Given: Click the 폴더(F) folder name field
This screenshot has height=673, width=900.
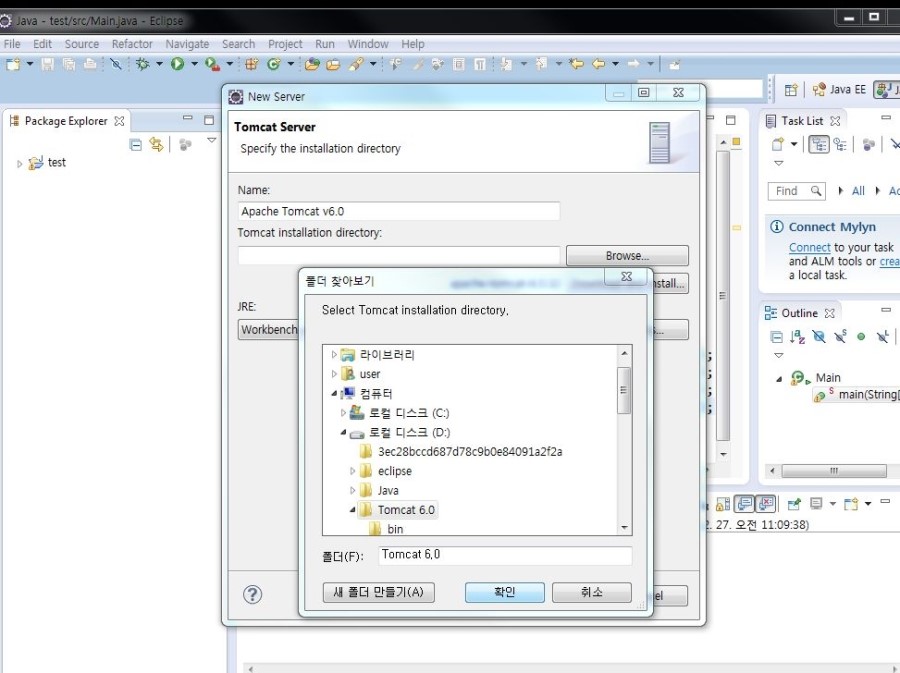Looking at the screenshot, I should coord(505,555).
